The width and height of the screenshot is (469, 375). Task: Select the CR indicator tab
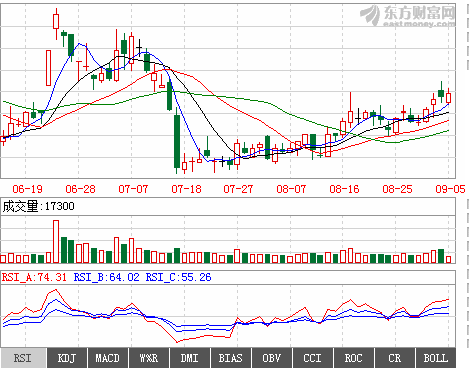tap(395, 358)
